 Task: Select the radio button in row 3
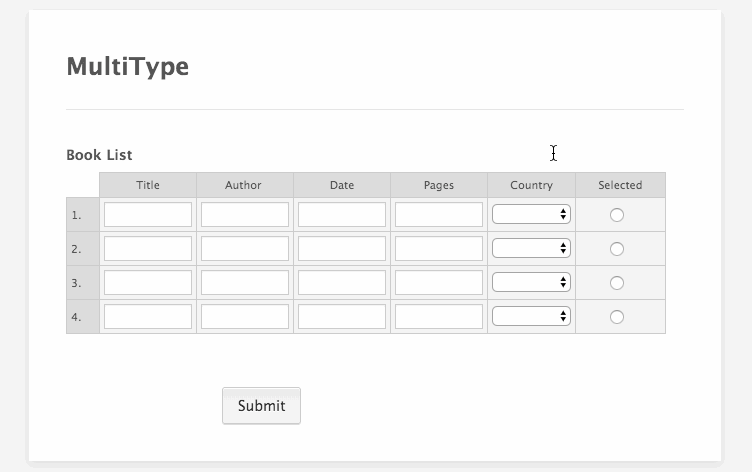pyautogui.click(x=617, y=283)
